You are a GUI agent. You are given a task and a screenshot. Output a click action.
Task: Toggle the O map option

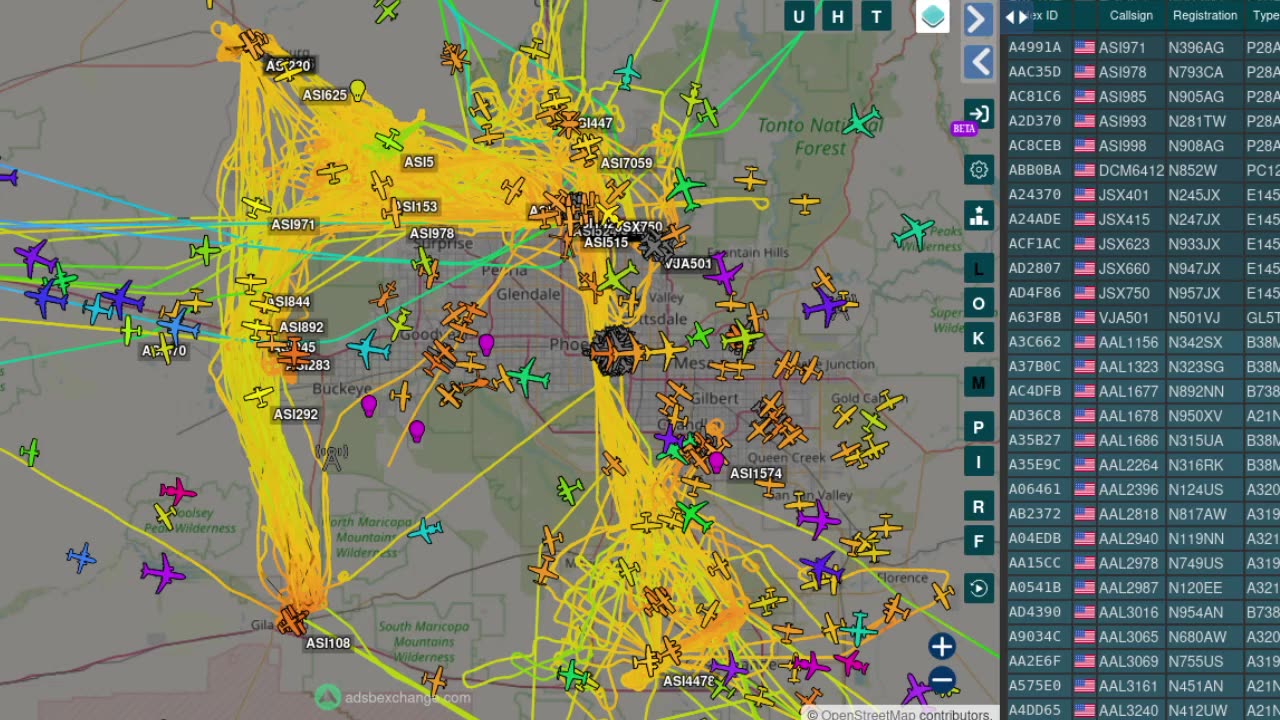(978, 304)
